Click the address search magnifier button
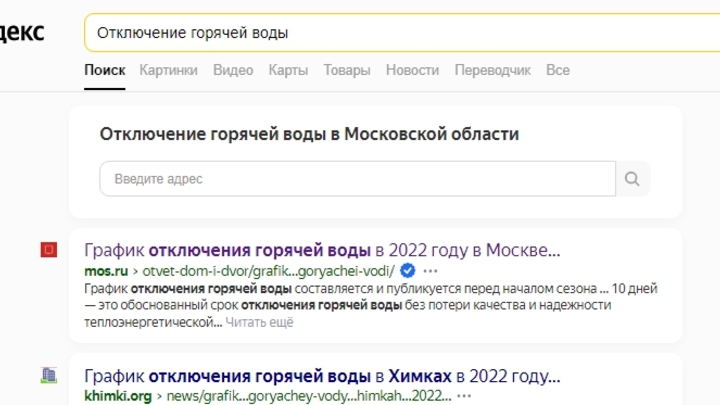 [632, 179]
